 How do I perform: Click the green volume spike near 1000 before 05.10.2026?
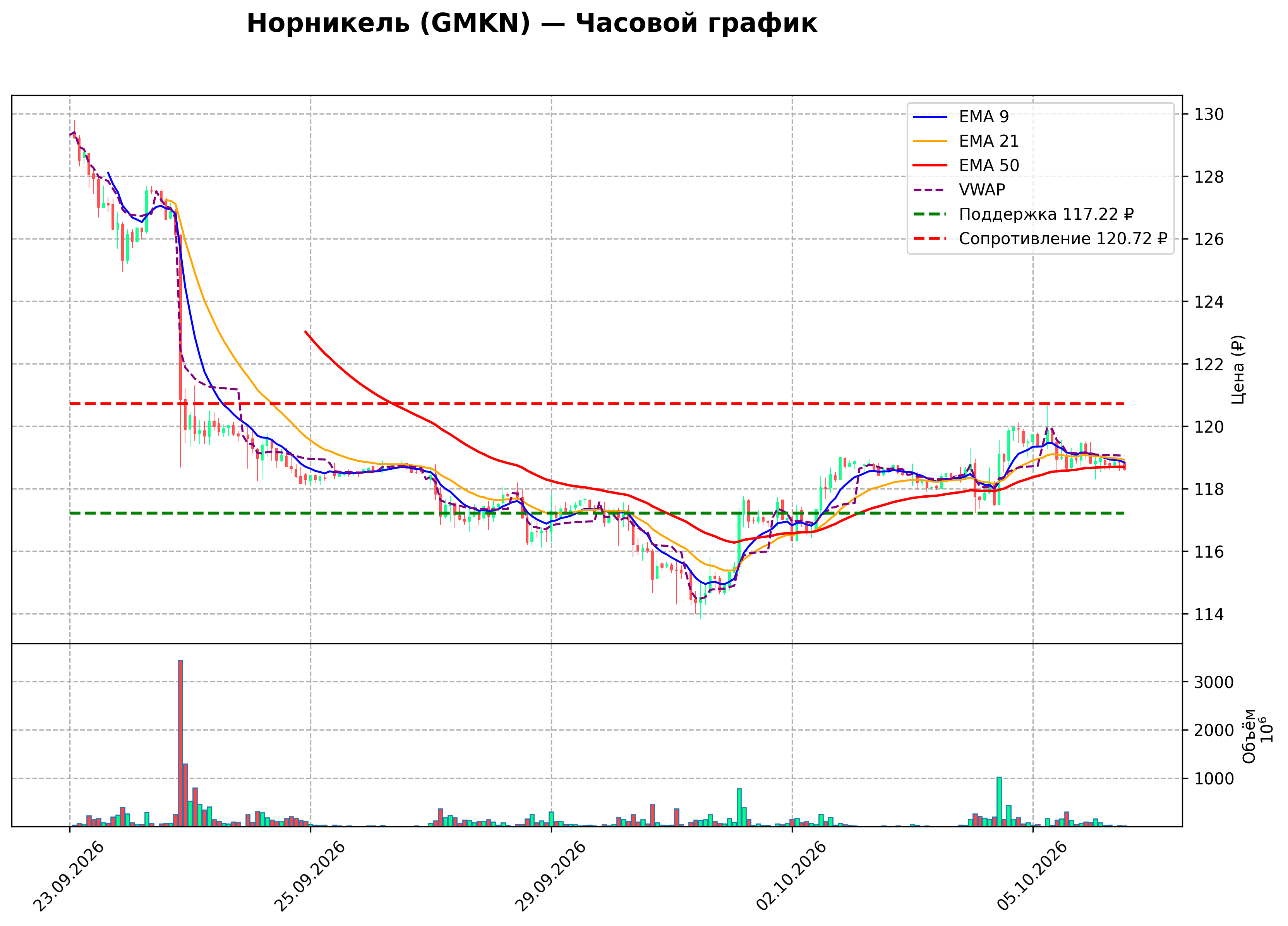pos(999,802)
